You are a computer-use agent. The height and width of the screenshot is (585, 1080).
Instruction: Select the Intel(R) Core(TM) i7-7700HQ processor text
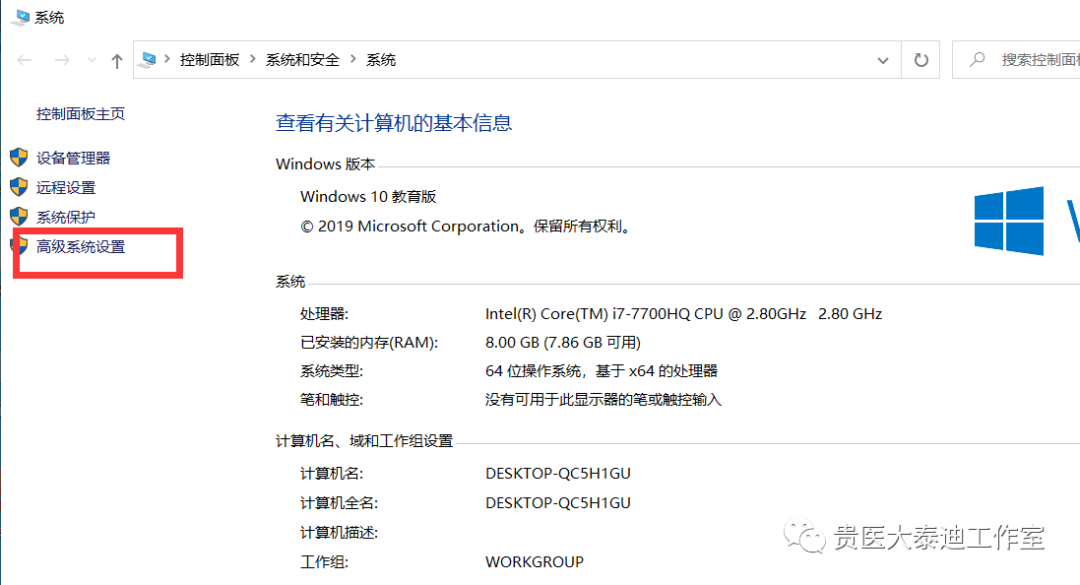pyautogui.click(x=683, y=314)
